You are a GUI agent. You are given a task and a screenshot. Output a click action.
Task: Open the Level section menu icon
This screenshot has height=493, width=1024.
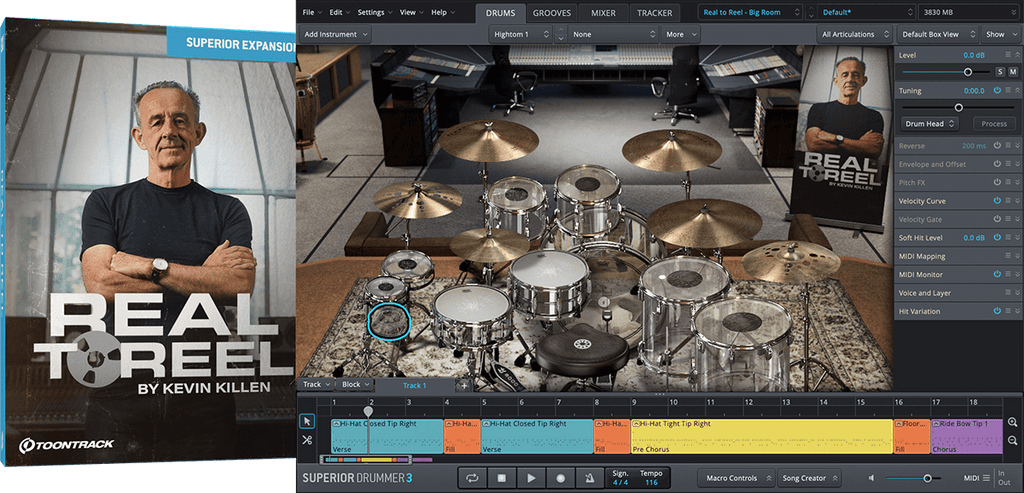coord(1008,56)
